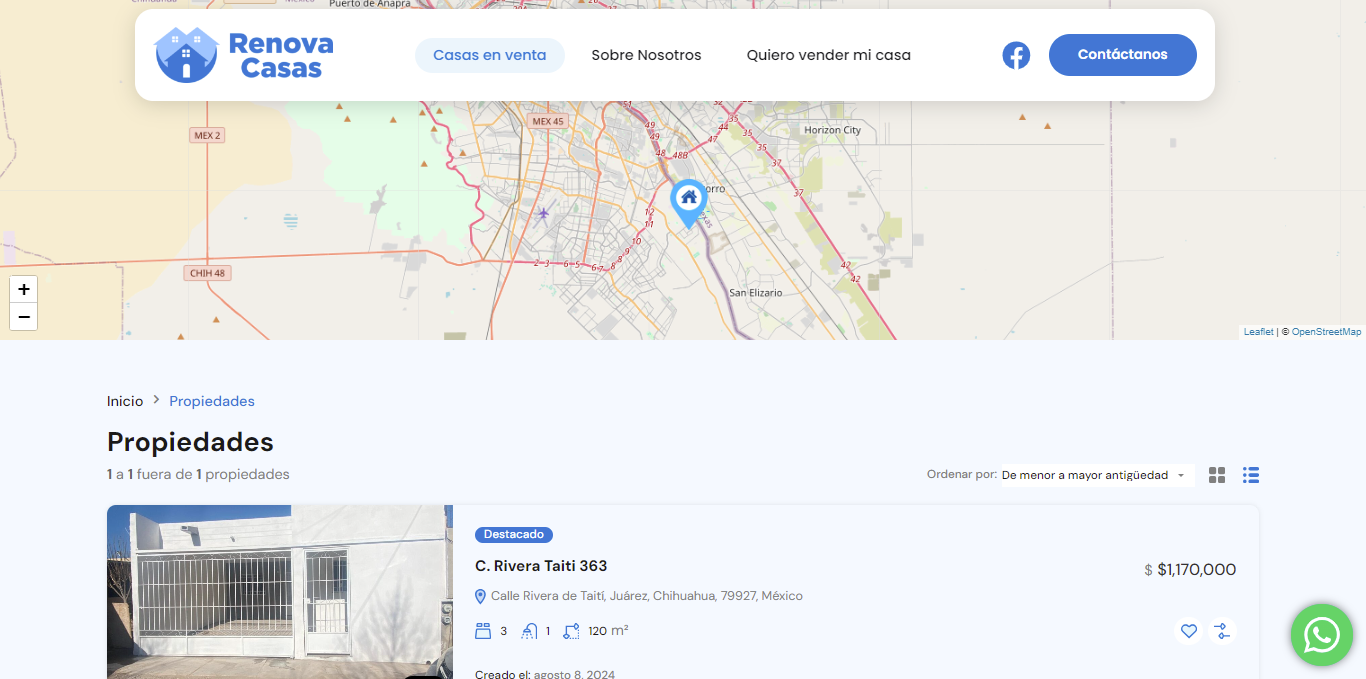Screen dimensions: 1366x679
Task: Switch to list view of properties
Action: click(1251, 475)
